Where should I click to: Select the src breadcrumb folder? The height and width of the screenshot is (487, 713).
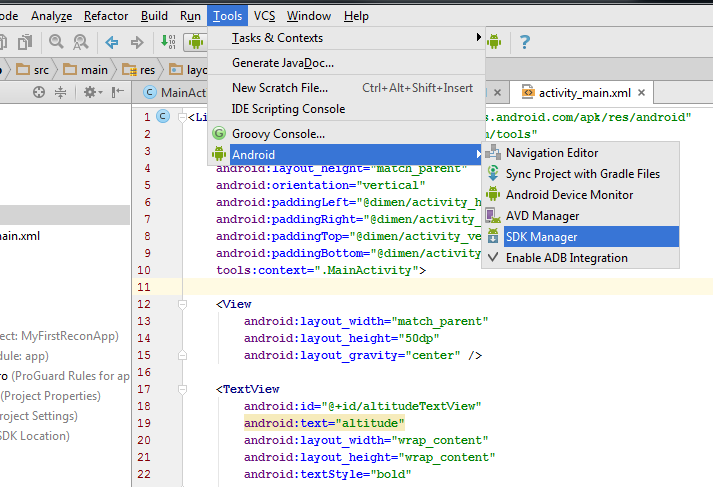tap(33, 70)
